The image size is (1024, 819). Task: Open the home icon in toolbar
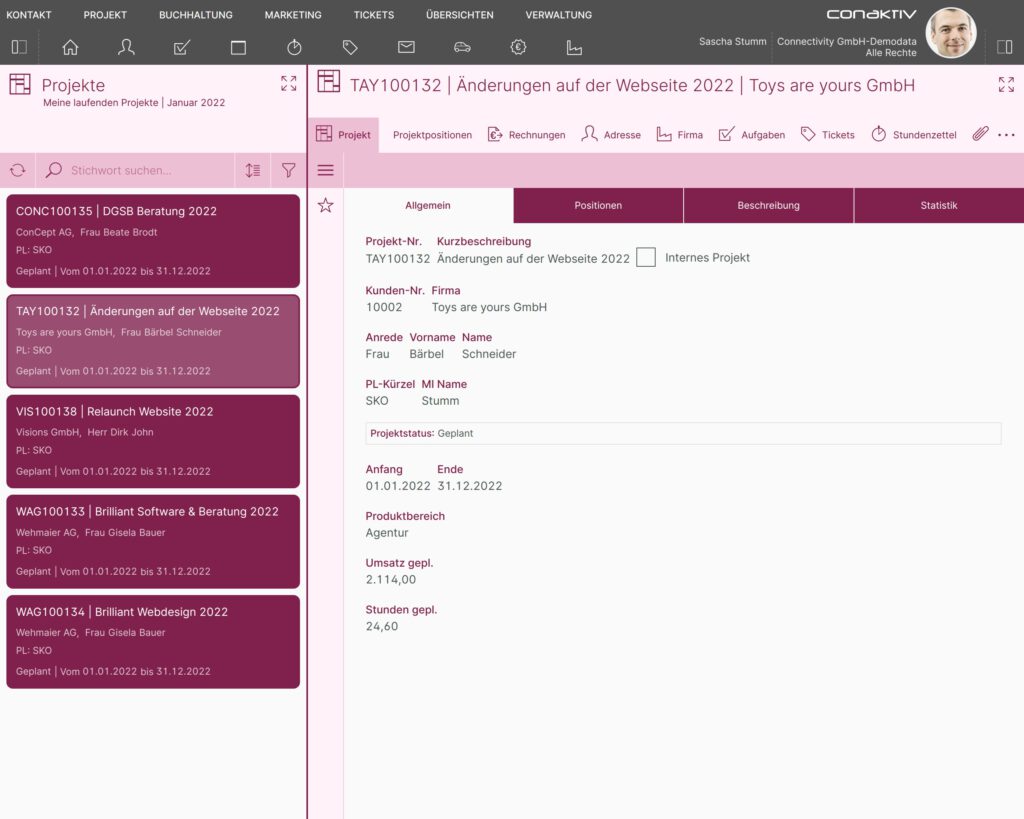(70, 47)
